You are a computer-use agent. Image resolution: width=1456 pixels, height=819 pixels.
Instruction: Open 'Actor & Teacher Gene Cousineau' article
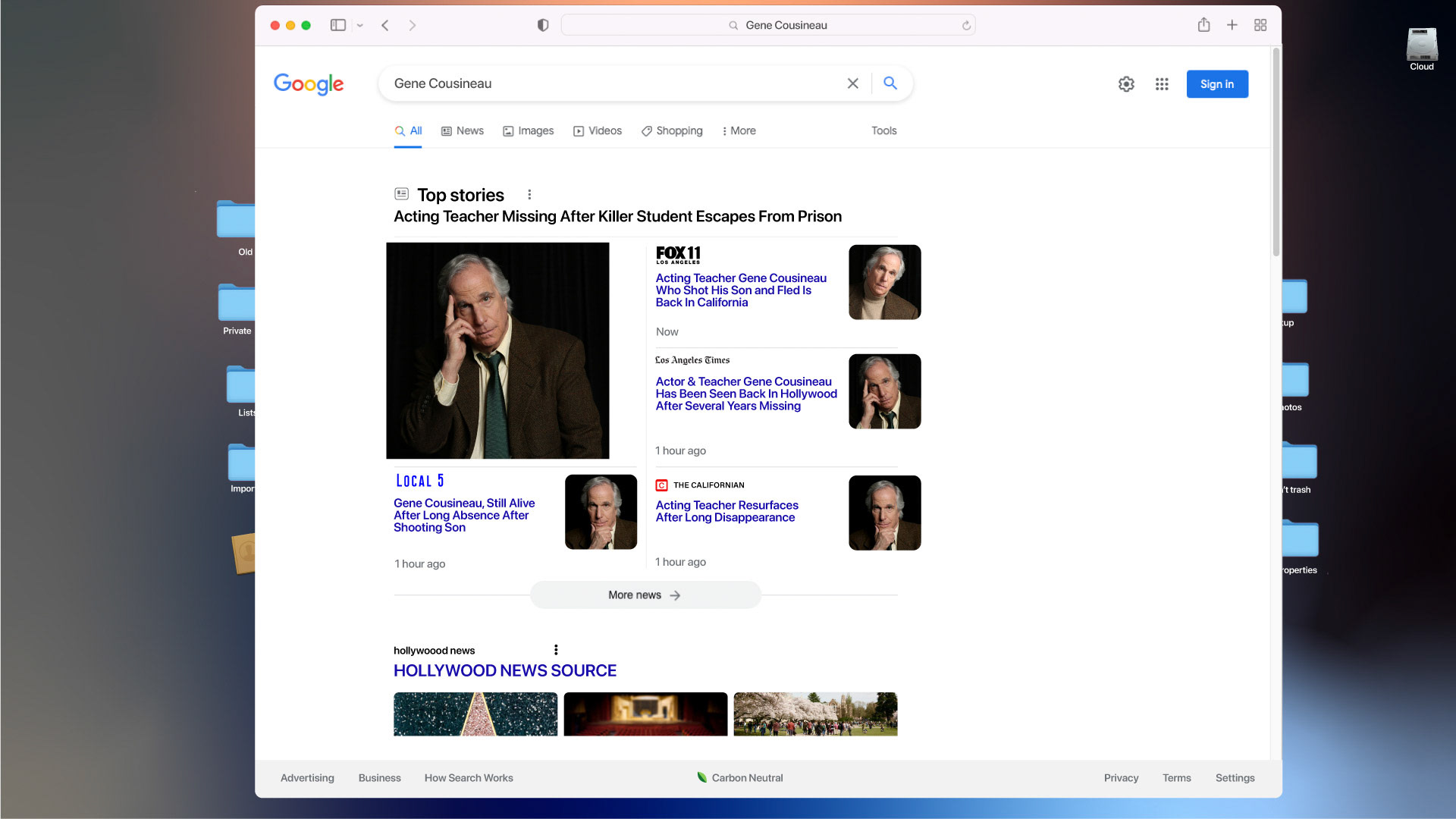(x=746, y=394)
